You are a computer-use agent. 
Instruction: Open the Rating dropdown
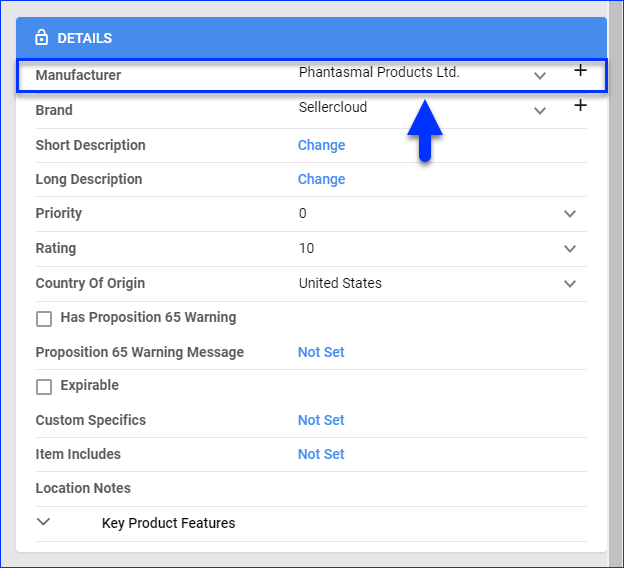pos(570,249)
